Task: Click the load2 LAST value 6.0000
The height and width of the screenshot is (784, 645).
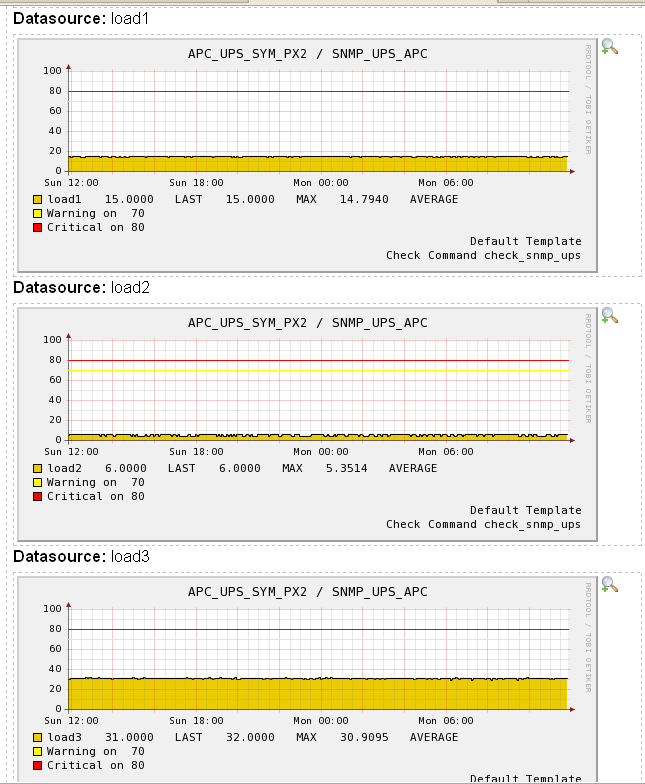Action: (126, 468)
